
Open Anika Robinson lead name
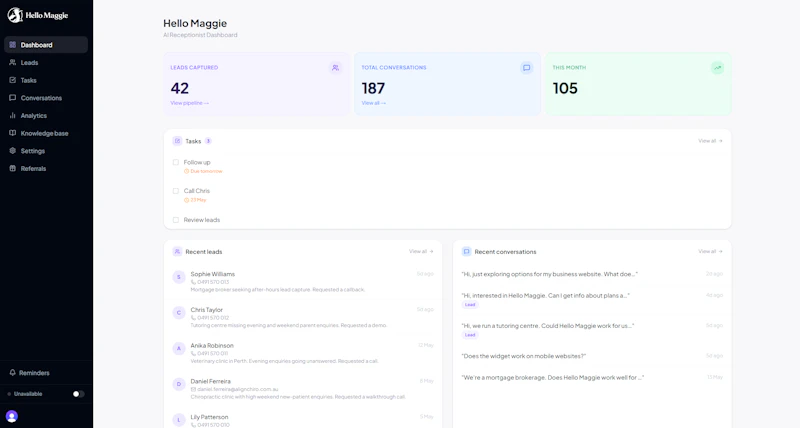pyautogui.click(x=212, y=345)
